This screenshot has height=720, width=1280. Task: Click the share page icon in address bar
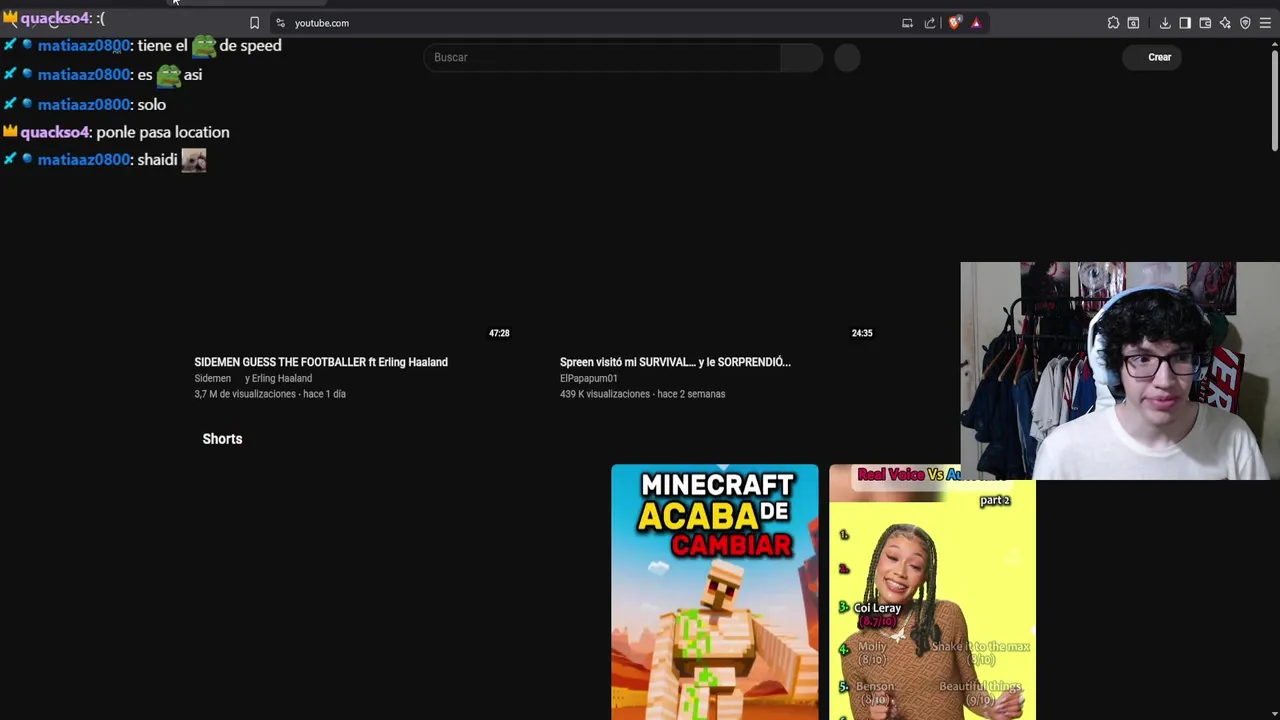click(x=930, y=23)
